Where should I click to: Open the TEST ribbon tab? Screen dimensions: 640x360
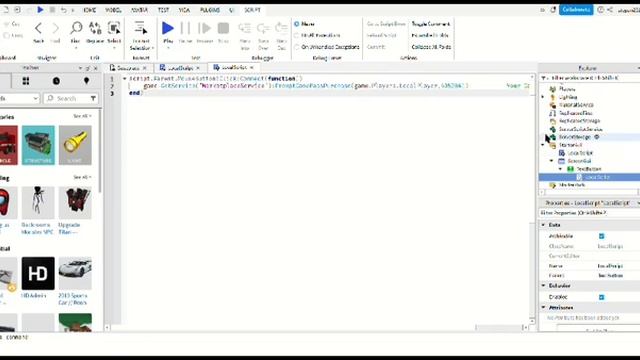[x=163, y=10]
